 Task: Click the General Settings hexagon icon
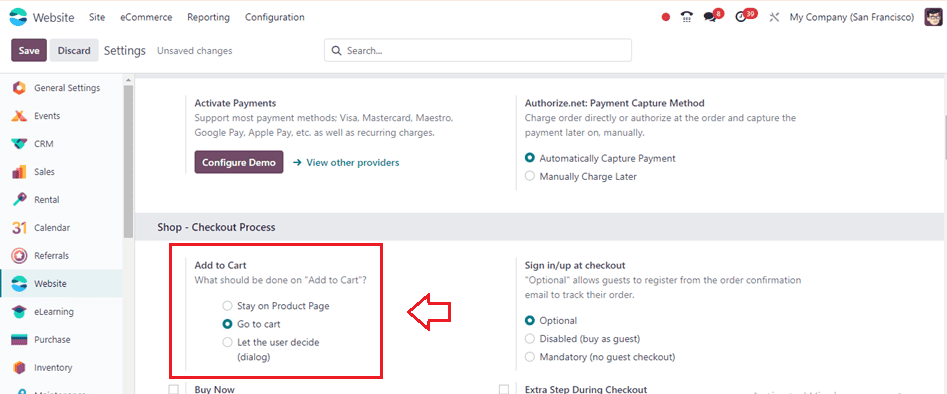pos(19,88)
